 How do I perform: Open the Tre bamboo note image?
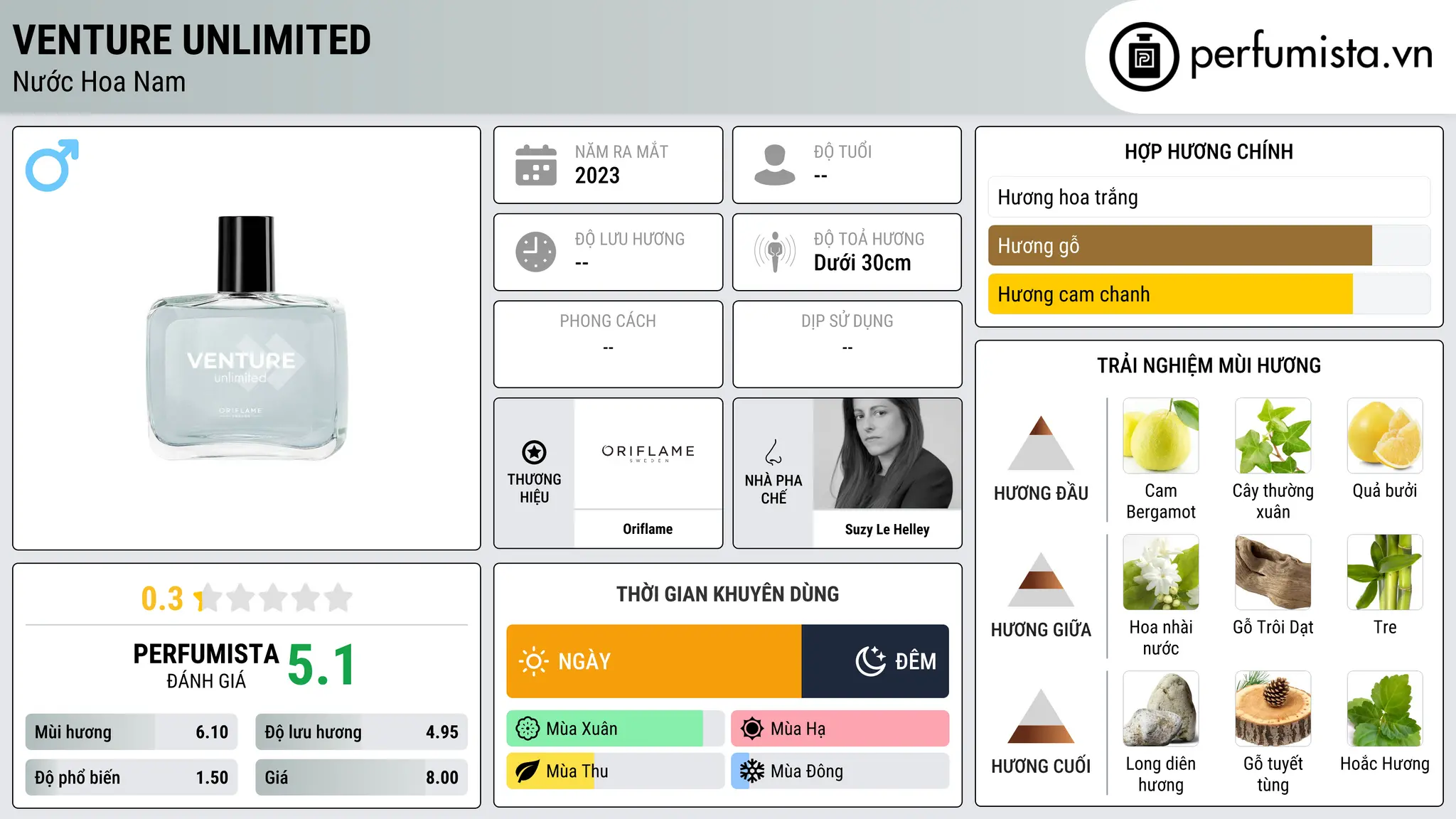point(1385,572)
